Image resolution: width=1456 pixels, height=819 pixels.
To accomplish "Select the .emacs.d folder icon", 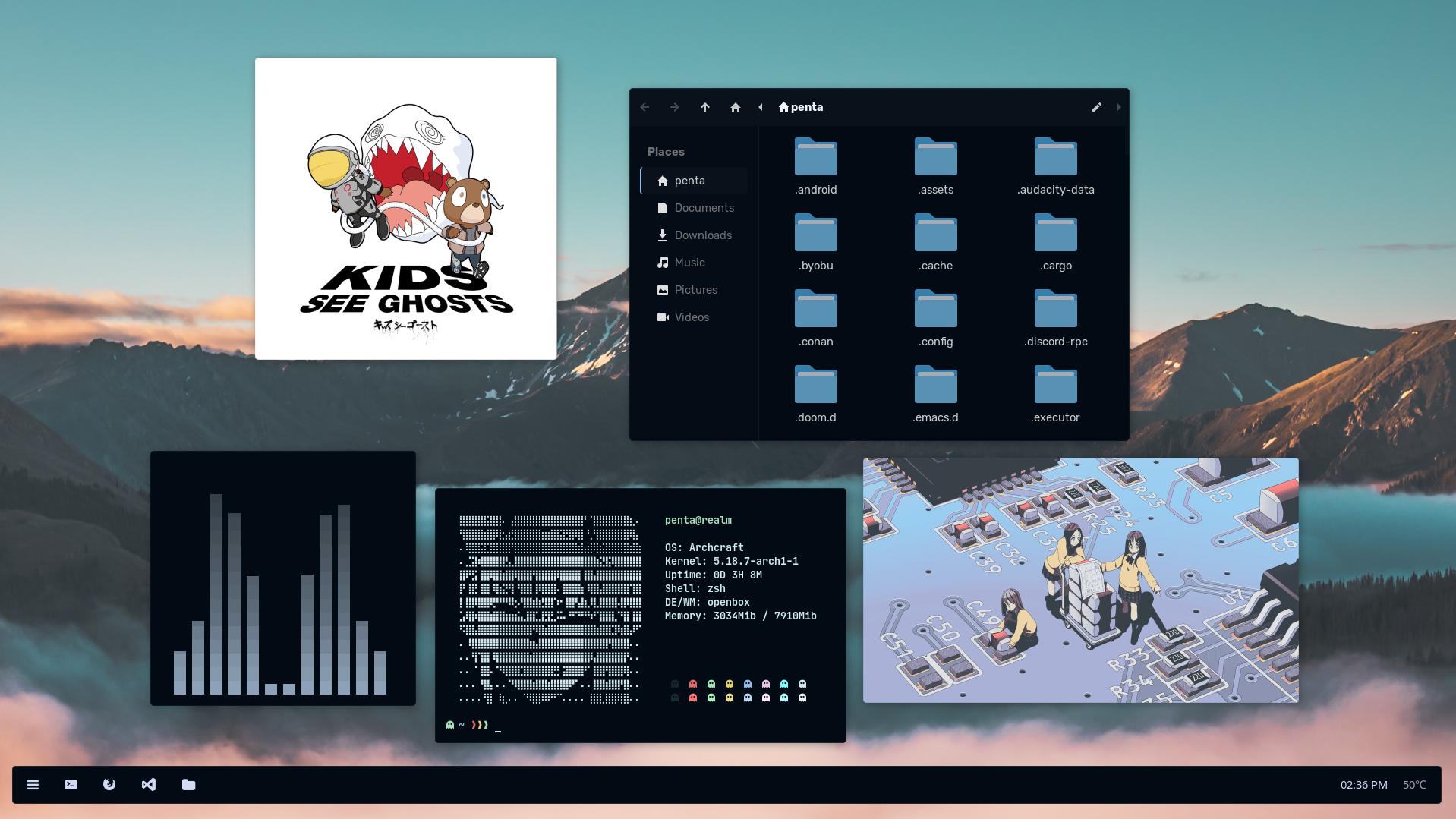I will 936,385.
